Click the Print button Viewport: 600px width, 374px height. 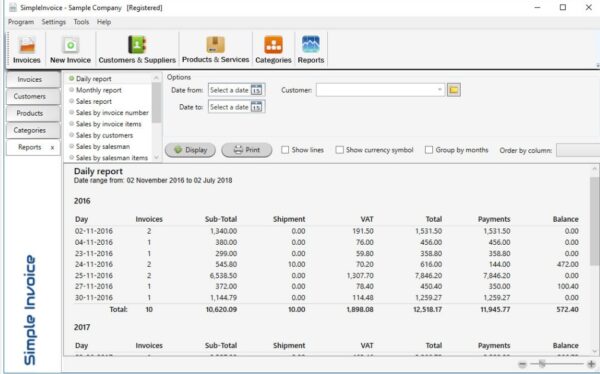coord(247,150)
